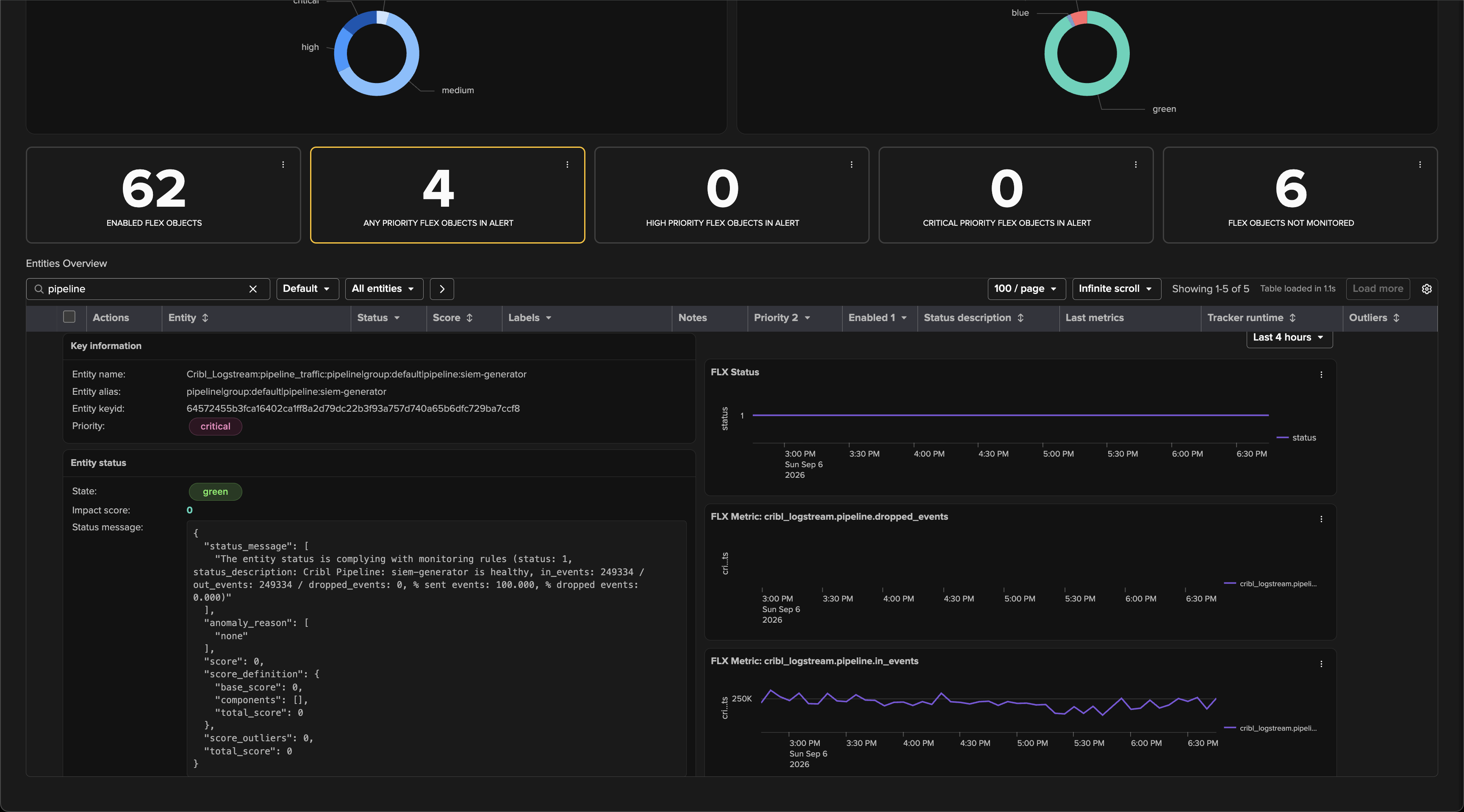Screen dimensions: 1464x812
Task: Open the Any Priority Flex Objects card menu
Action: [x=567, y=165]
